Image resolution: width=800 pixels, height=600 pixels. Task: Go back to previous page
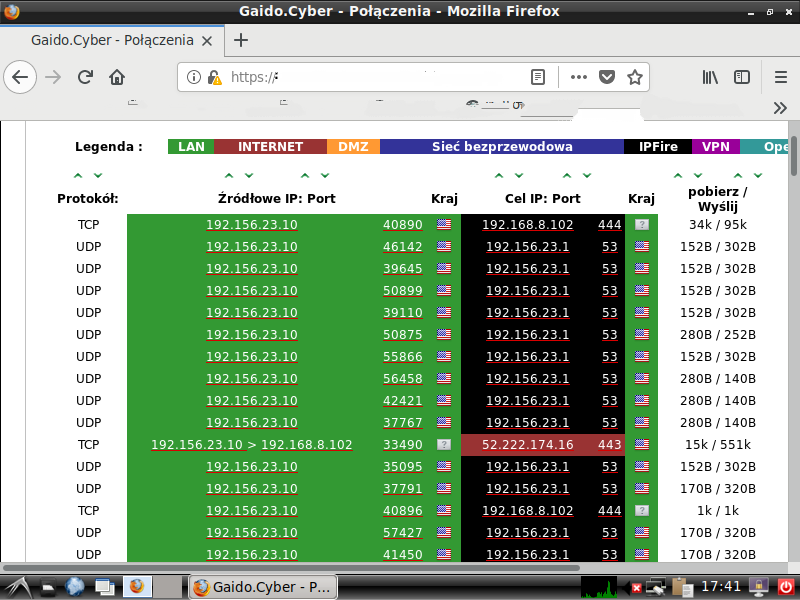click(21, 77)
